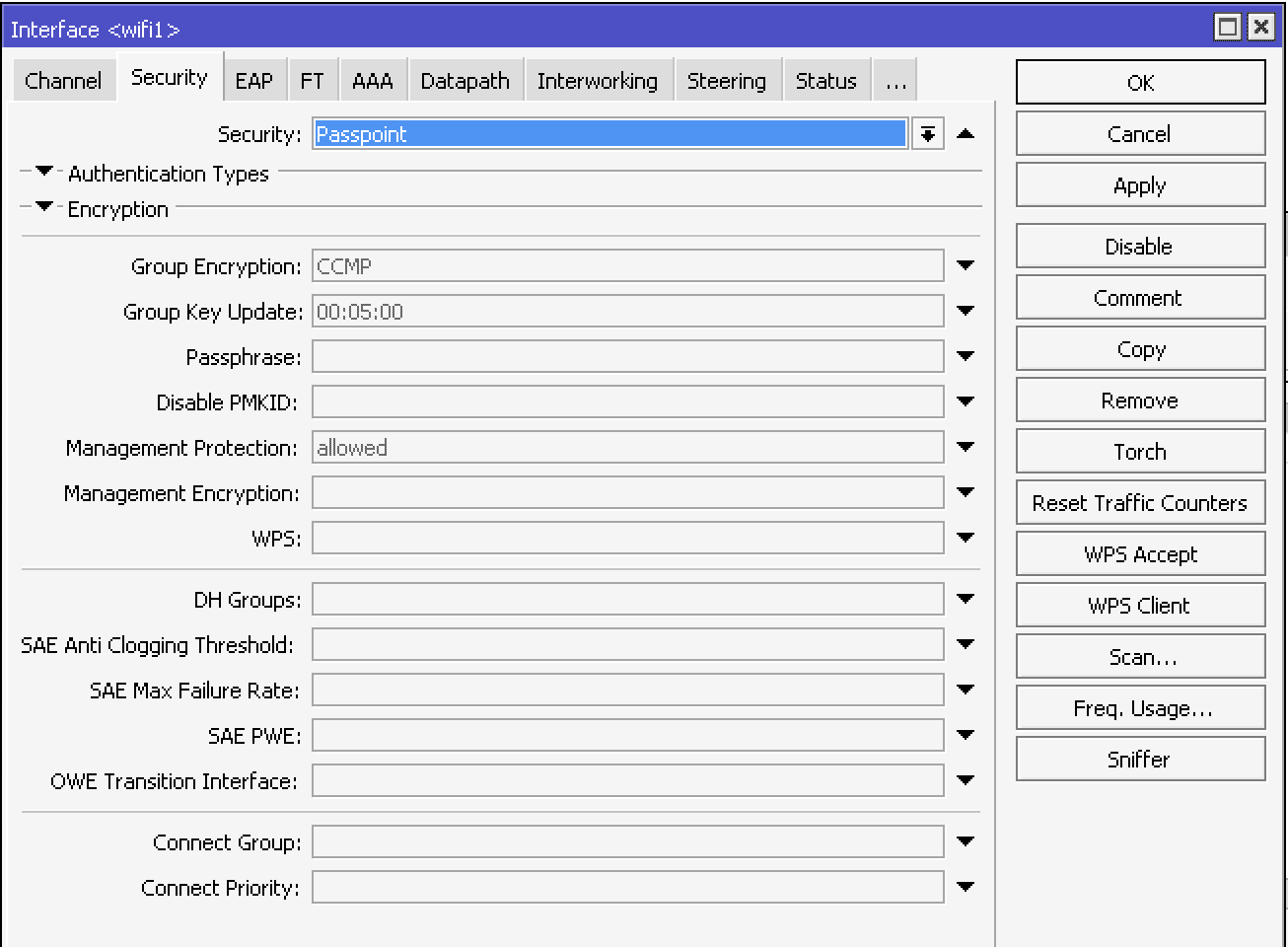Screen dimensions: 1288x947
Task: Expand the SAE Max Failure Rate arrow
Action: pos(966,690)
